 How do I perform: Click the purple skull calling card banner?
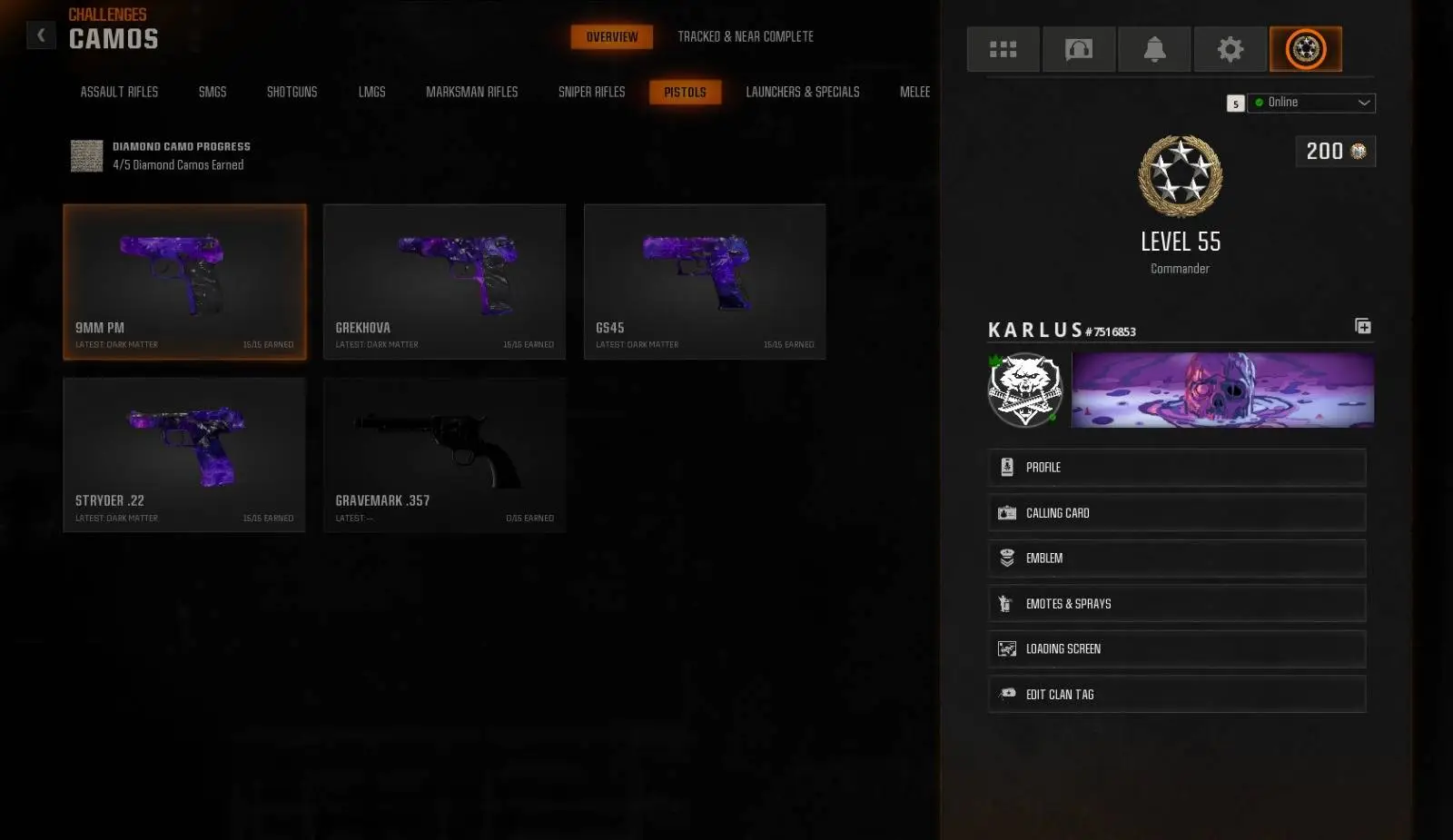click(1222, 390)
